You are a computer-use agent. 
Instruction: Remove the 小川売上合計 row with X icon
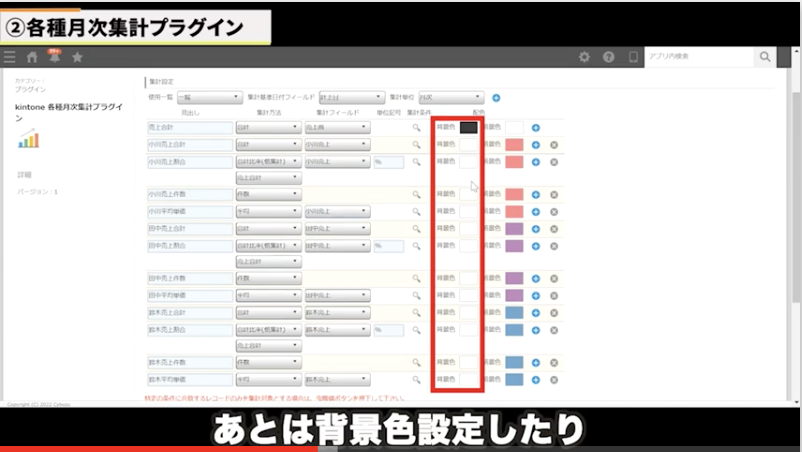pyautogui.click(x=554, y=145)
